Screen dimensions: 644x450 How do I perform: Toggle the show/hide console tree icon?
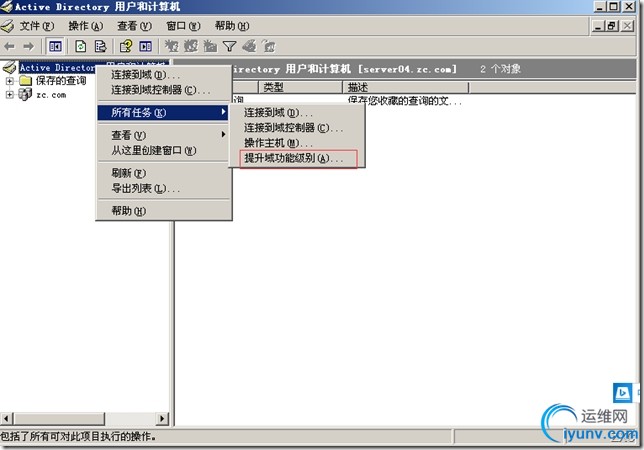pos(55,46)
